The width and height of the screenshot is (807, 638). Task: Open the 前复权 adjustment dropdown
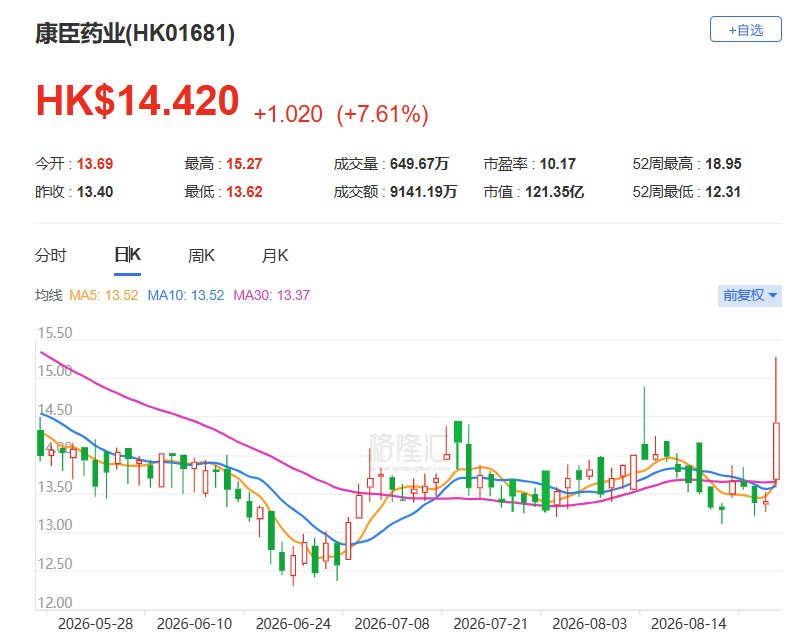(x=749, y=295)
